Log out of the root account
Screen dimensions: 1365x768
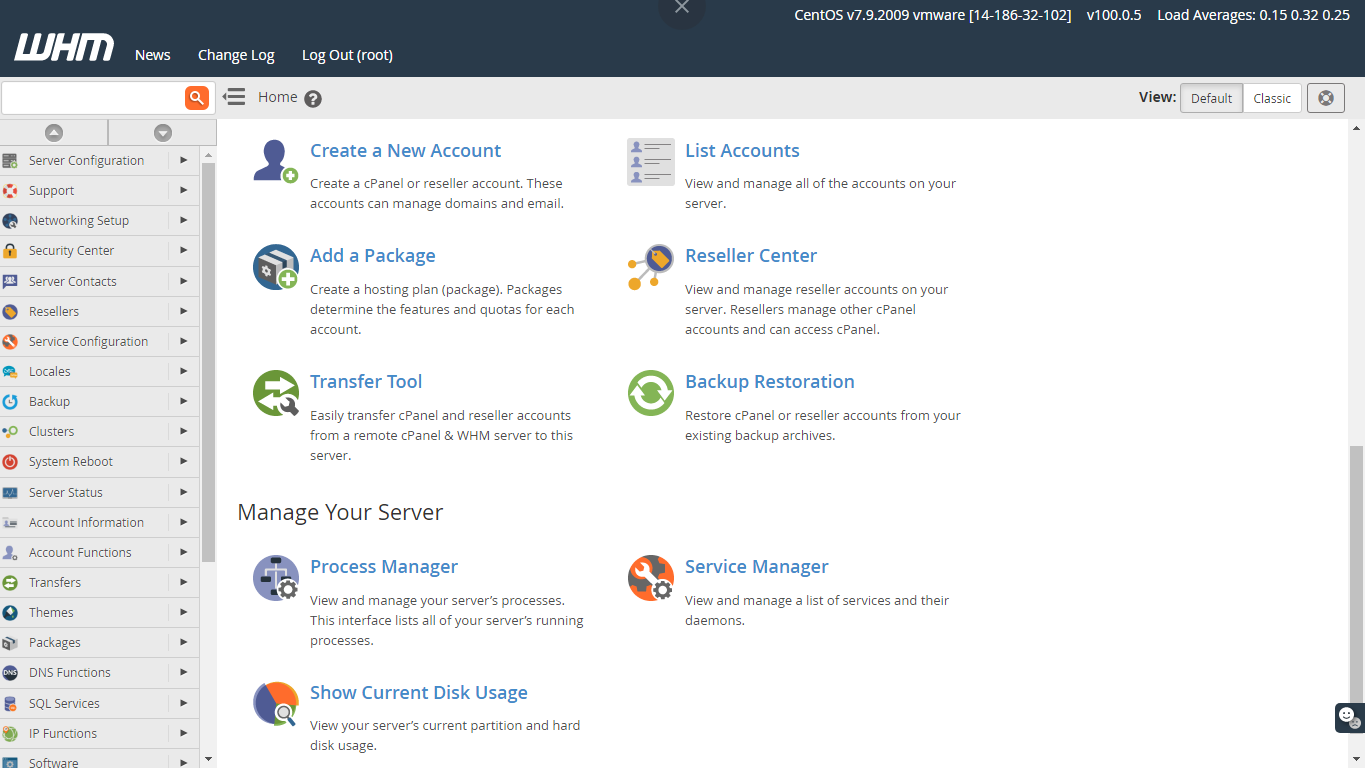point(347,55)
